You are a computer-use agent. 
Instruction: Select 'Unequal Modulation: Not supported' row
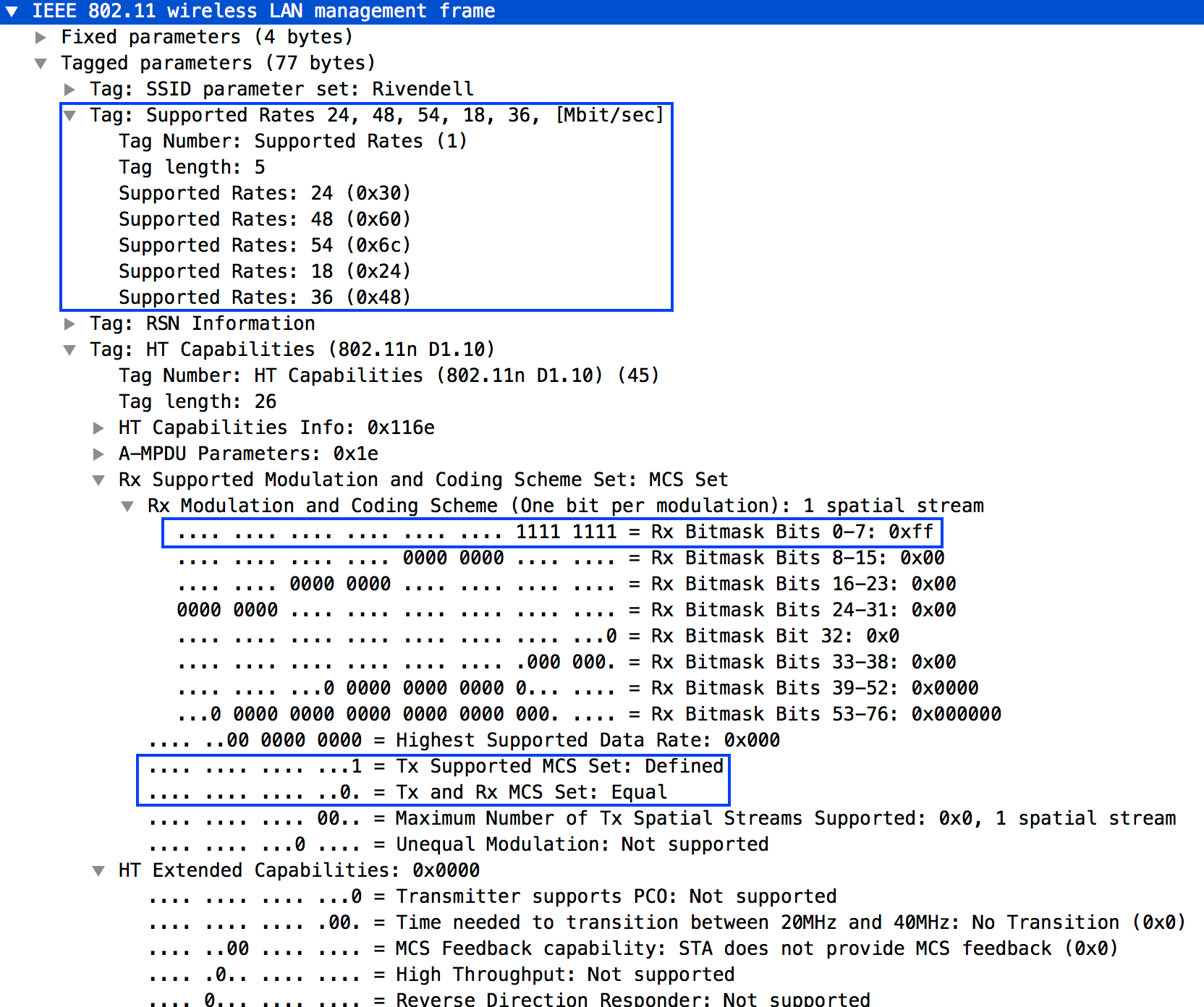pos(459,844)
